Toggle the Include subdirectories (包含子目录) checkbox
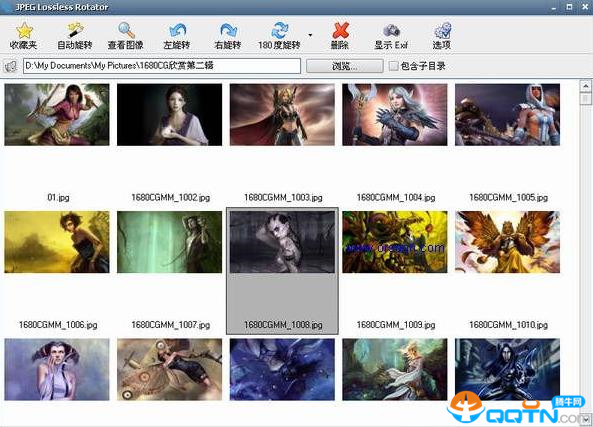593x427 pixels. (x=393, y=66)
